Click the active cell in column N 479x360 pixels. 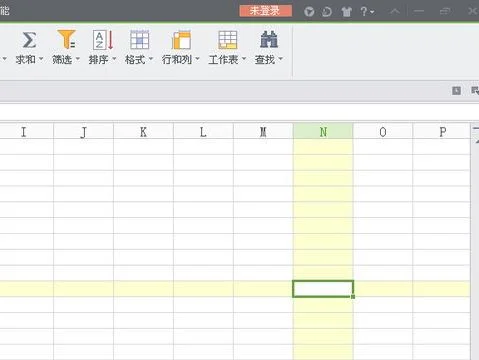click(323, 289)
